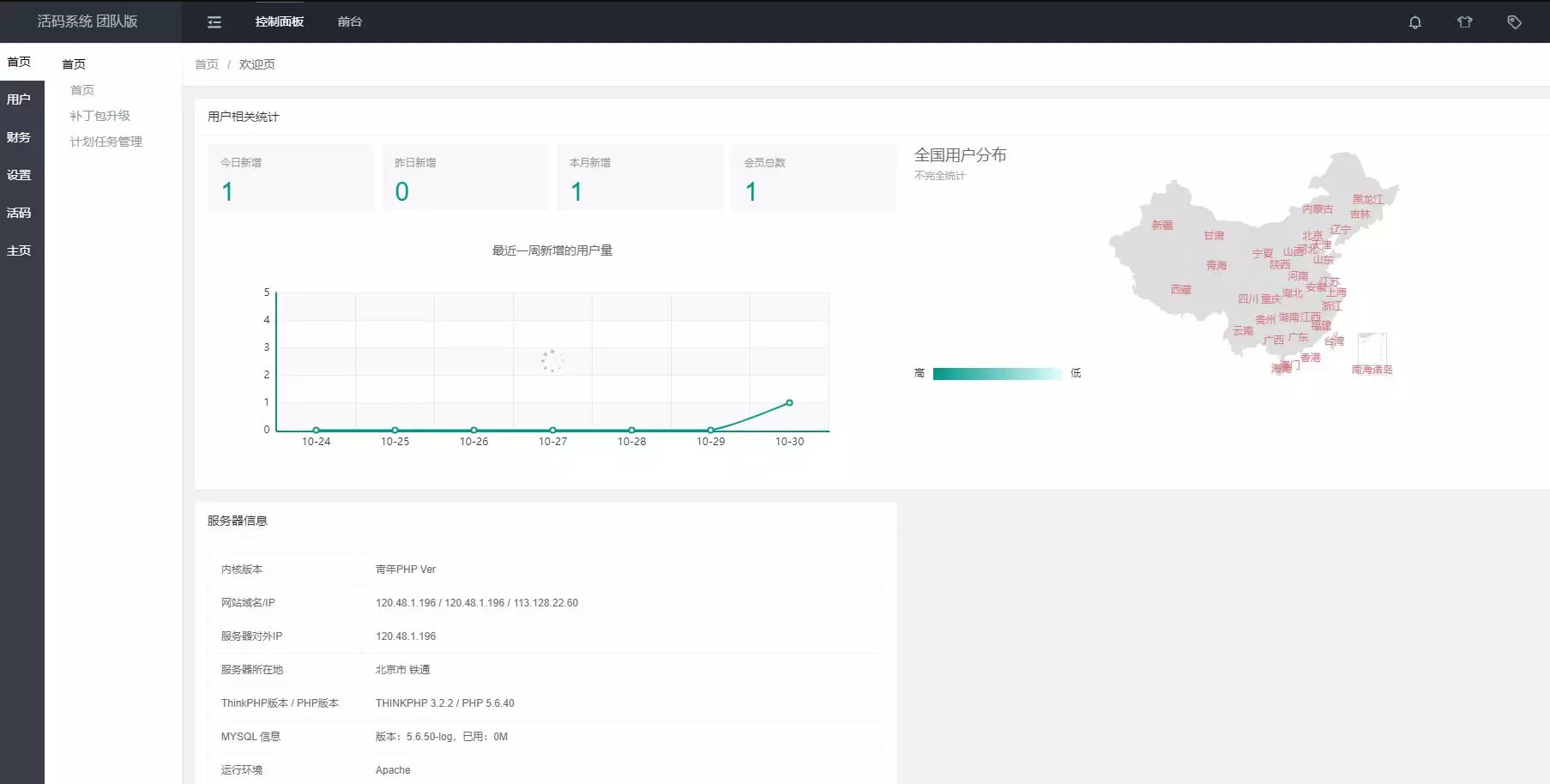Click the 服务器对外IP value 120.48.1.196
Image resolution: width=1550 pixels, height=784 pixels.
click(406, 636)
